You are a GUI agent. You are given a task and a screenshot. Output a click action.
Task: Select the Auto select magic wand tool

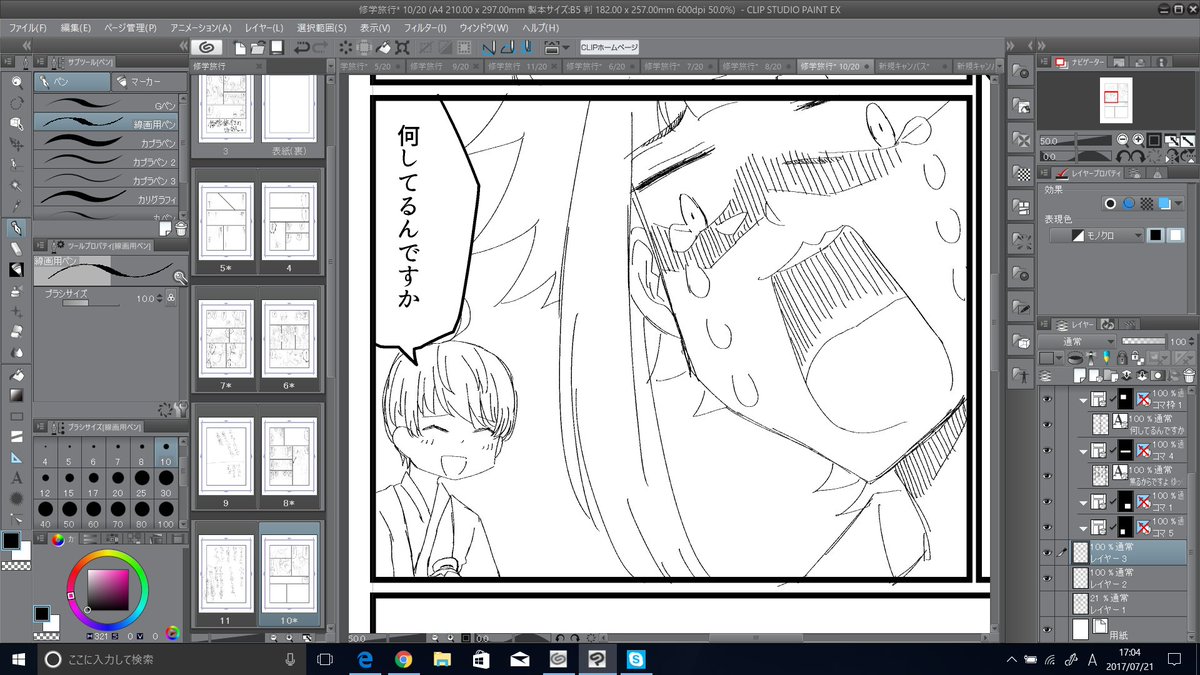click(x=16, y=186)
